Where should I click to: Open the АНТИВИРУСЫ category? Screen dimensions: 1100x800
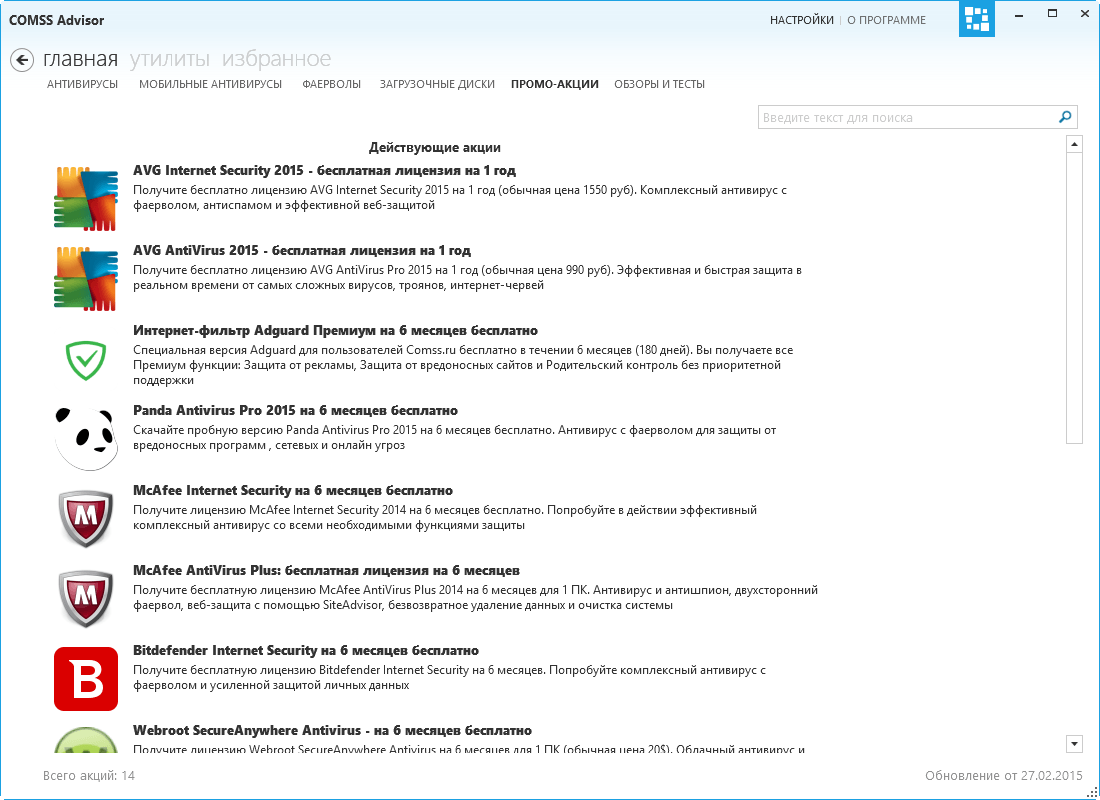click(82, 84)
